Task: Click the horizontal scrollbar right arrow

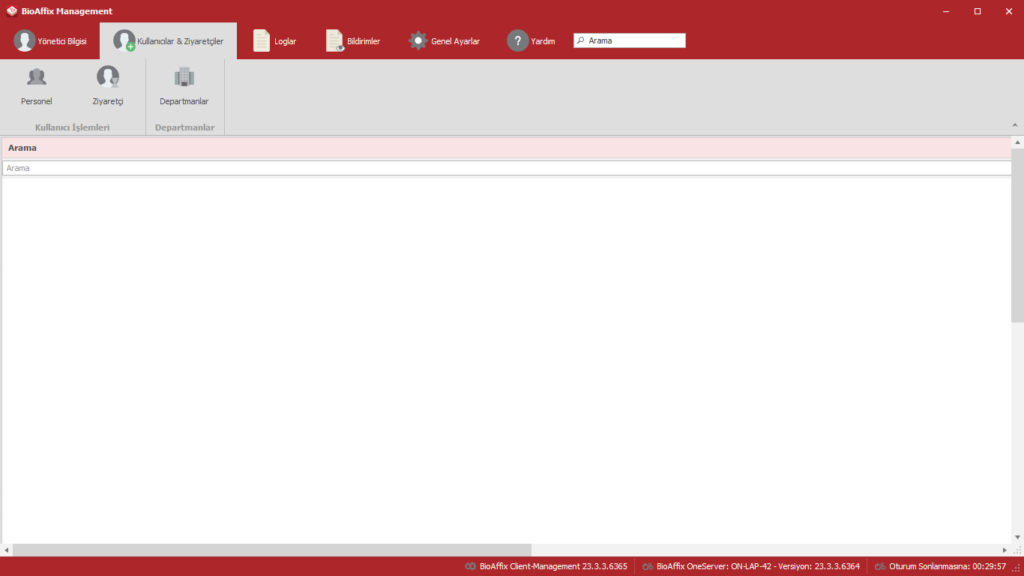Action: click(x=1005, y=550)
